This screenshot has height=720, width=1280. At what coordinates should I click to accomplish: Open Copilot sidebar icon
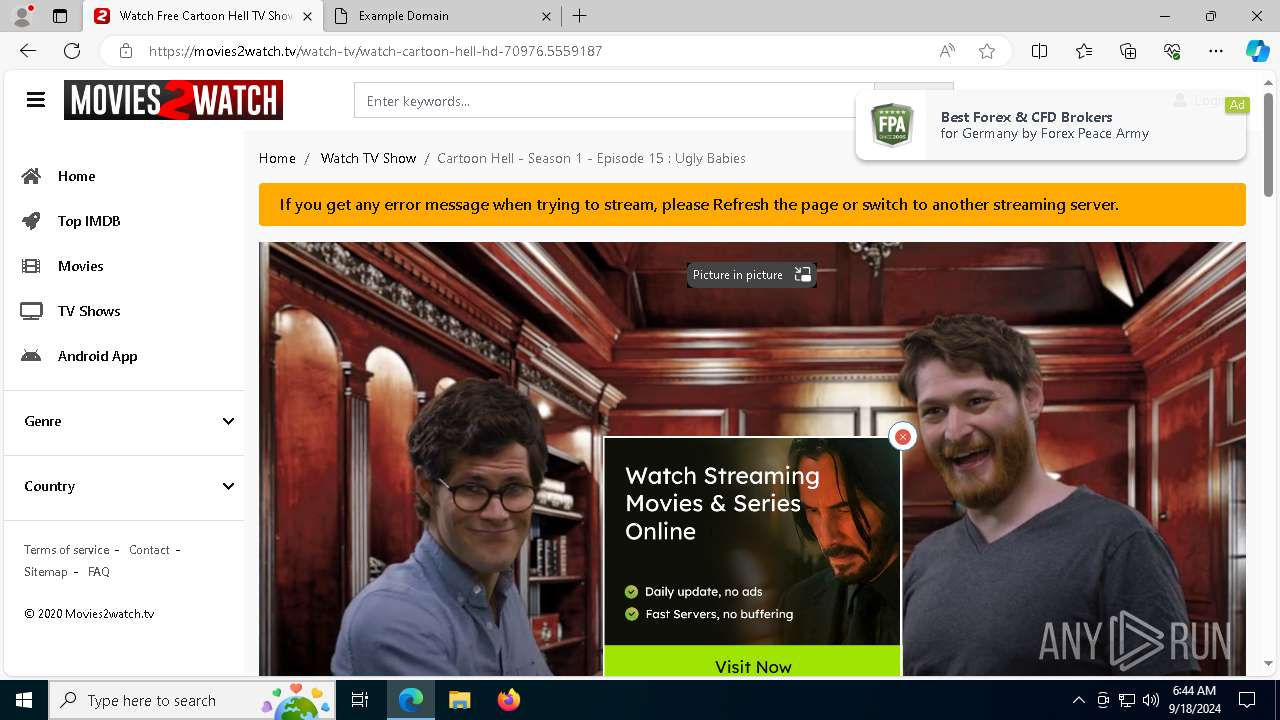click(x=1257, y=51)
